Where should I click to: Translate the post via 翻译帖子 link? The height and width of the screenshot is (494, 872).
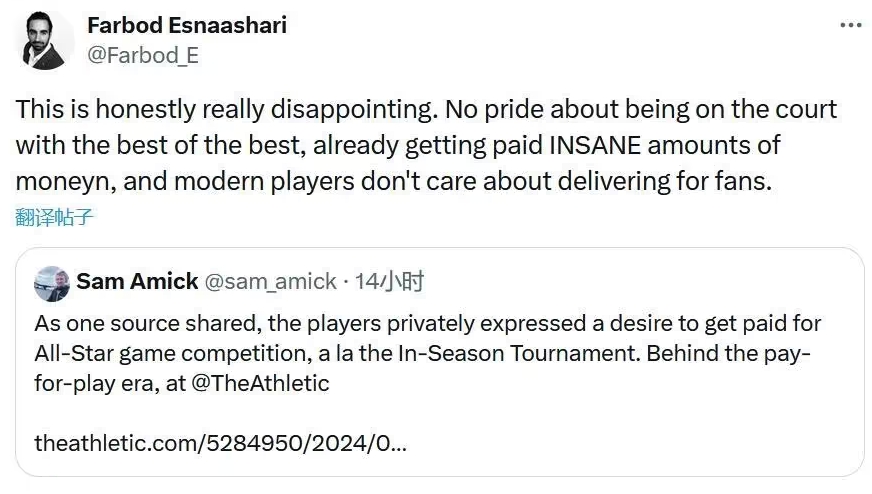point(54,217)
